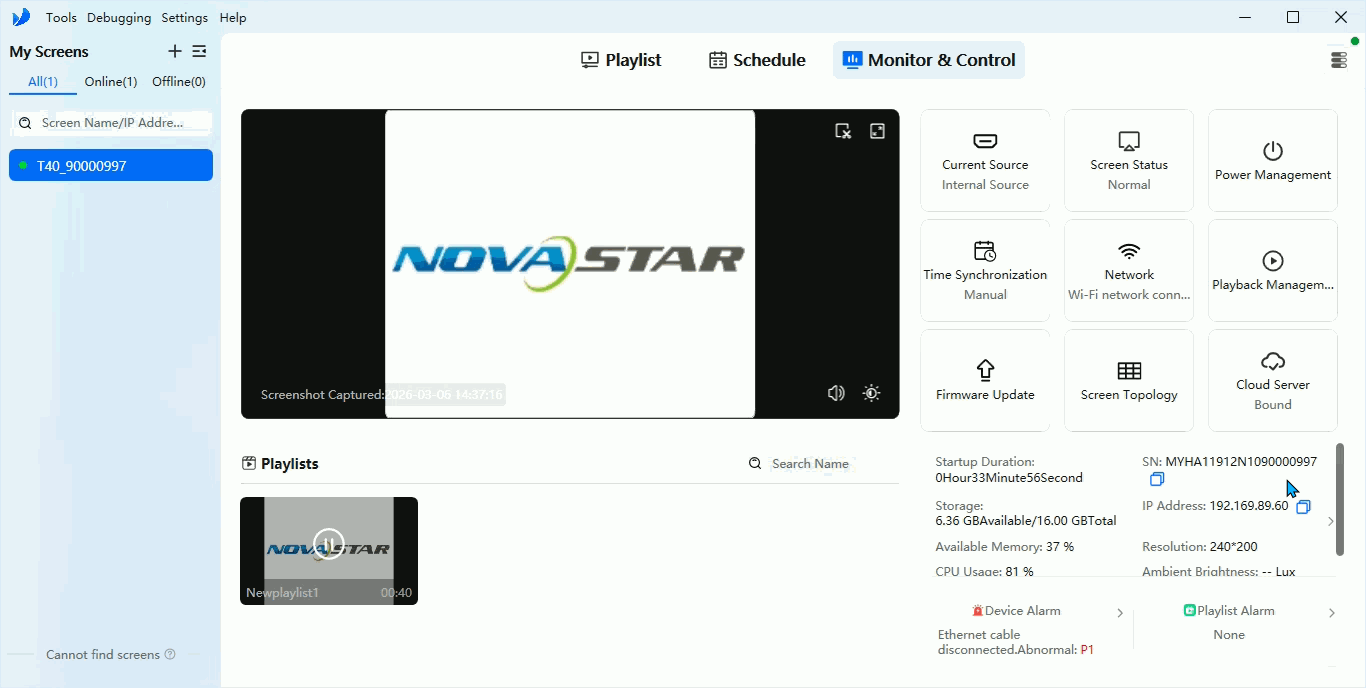Open the My Screens list options icon
Screen dimensions: 1366x688
199,51
